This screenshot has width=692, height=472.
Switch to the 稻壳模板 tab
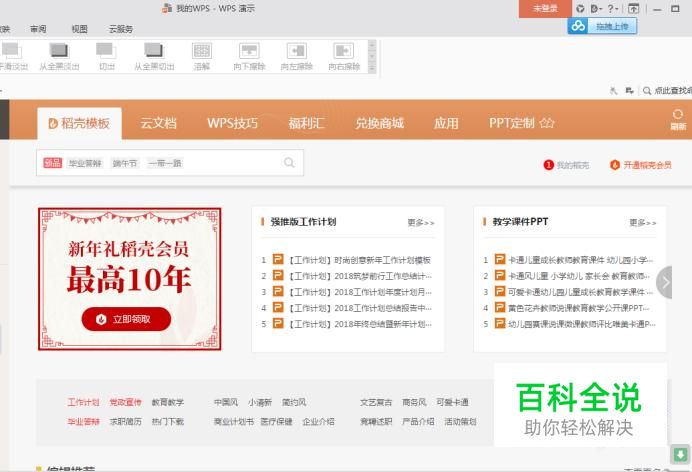click(79, 124)
